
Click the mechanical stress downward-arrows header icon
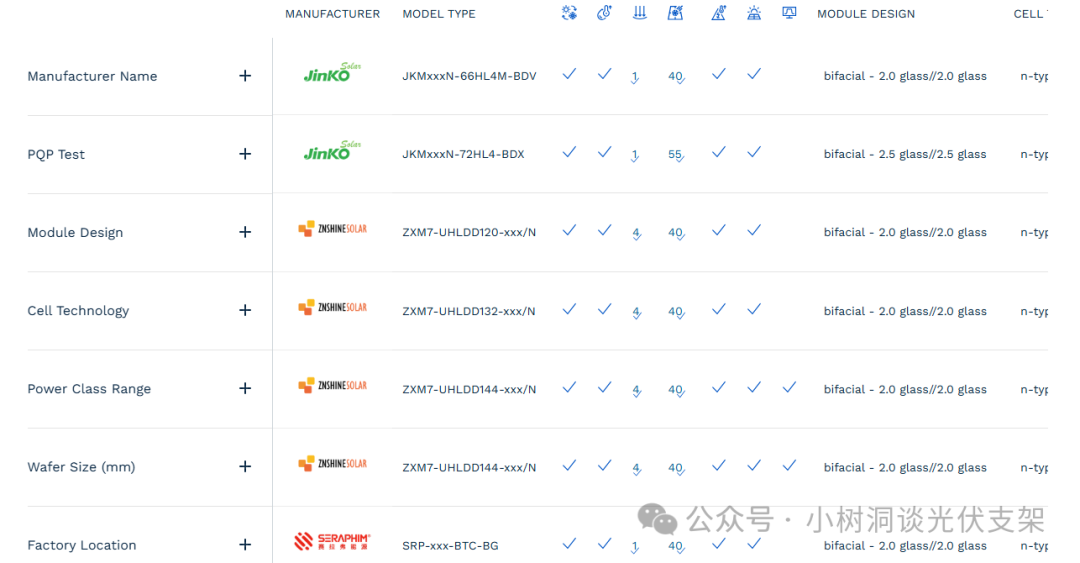(x=640, y=13)
